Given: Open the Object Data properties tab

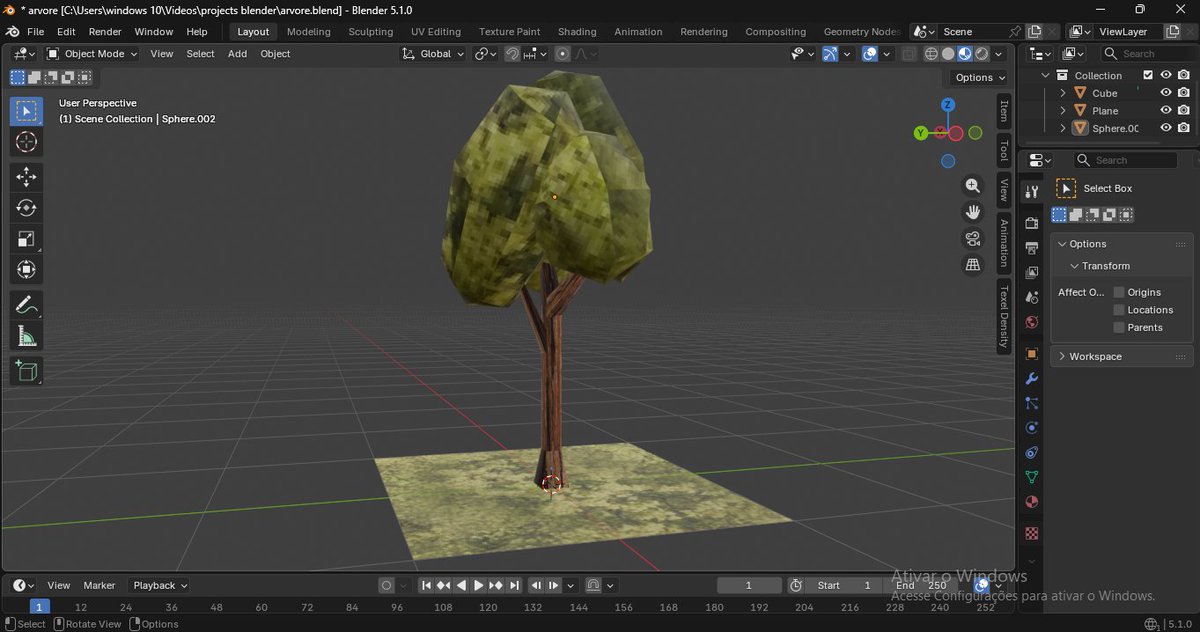Looking at the screenshot, I should [1032, 477].
